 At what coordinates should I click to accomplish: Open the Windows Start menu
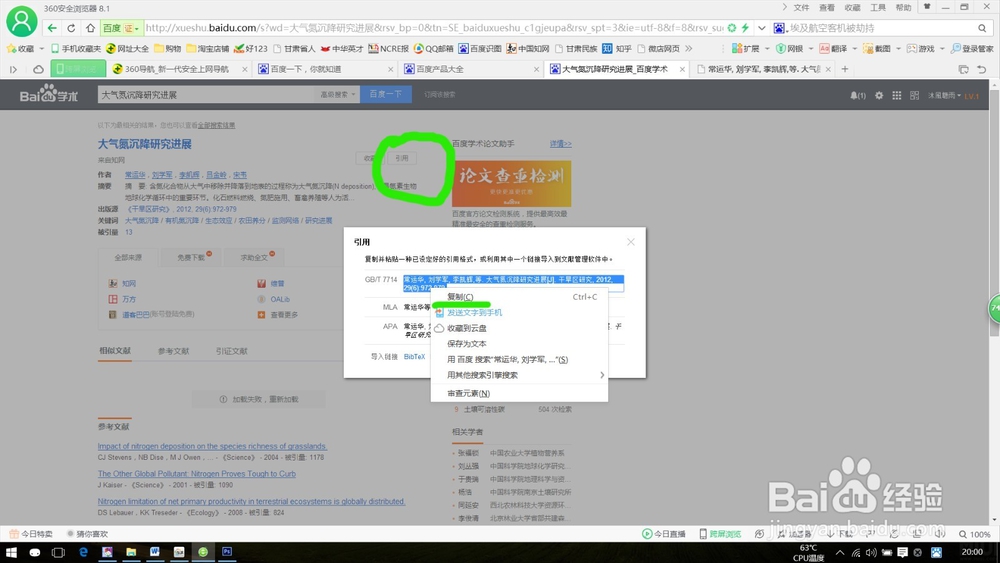pos(11,552)
